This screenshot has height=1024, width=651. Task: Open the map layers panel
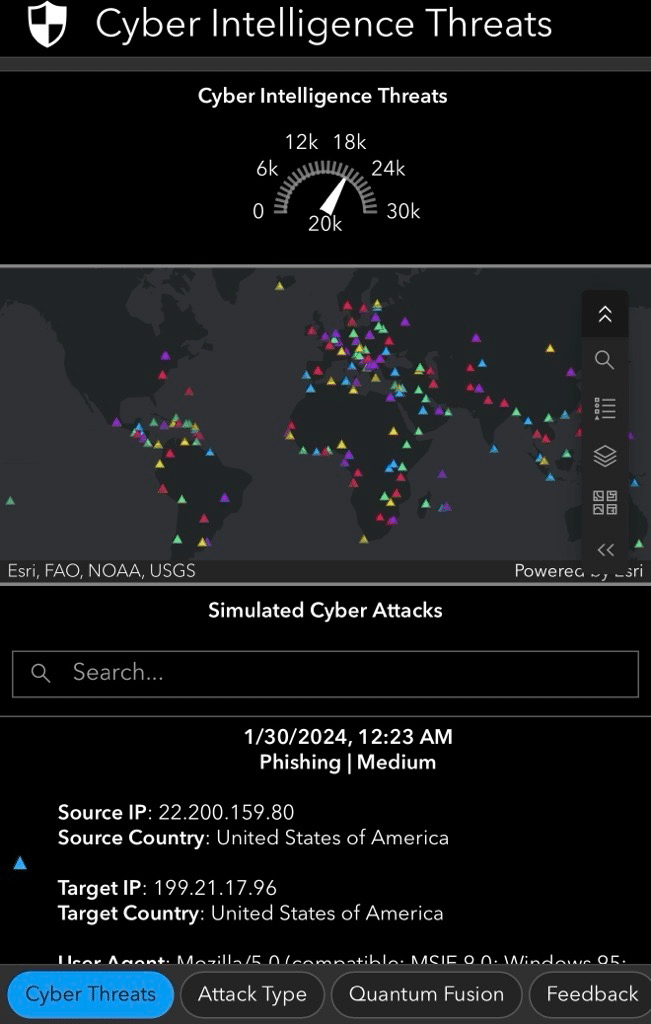tap(604, 456)
